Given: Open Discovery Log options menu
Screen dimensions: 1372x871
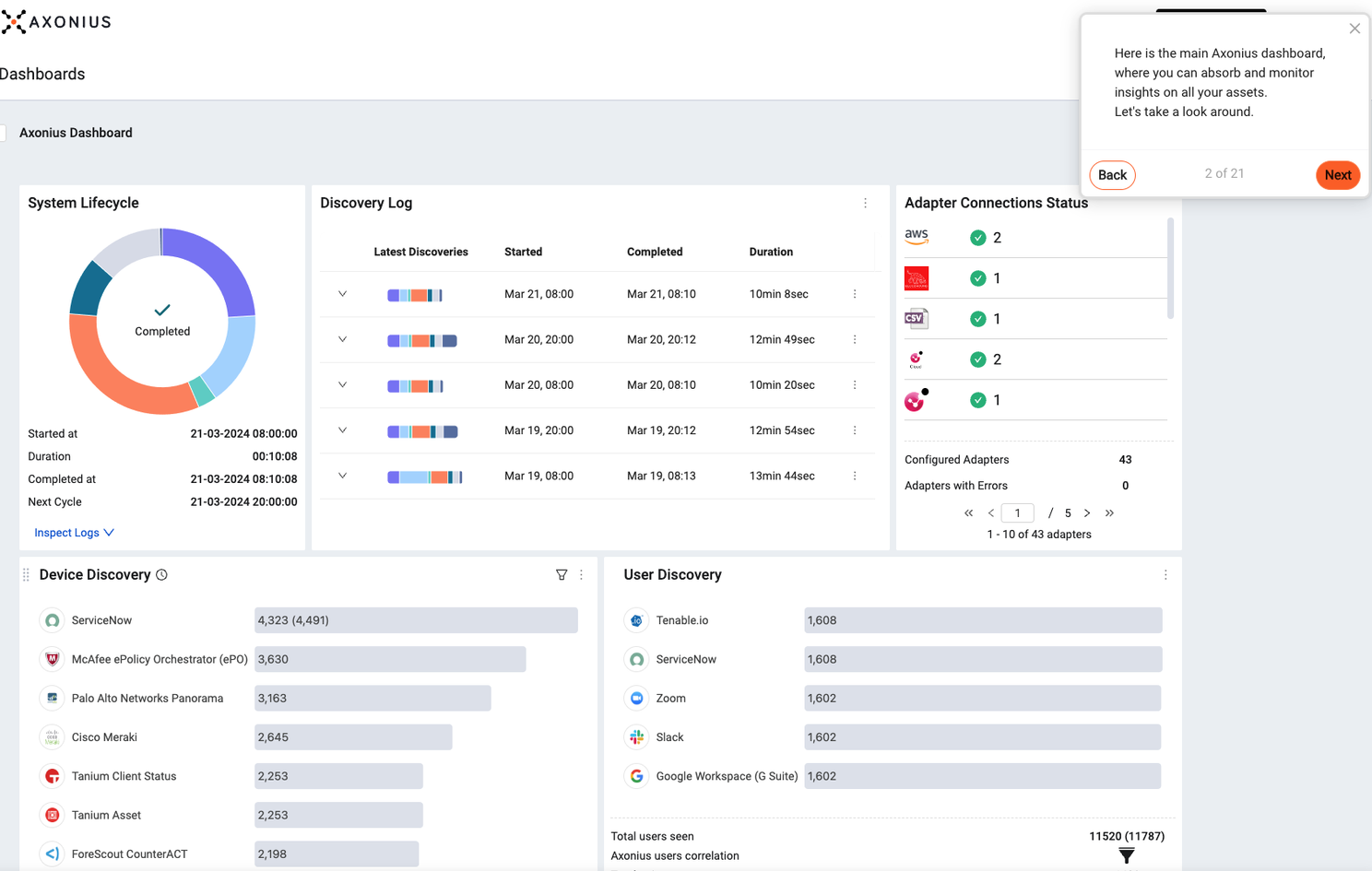Looking at the screenshot, I should click(865, 203).
